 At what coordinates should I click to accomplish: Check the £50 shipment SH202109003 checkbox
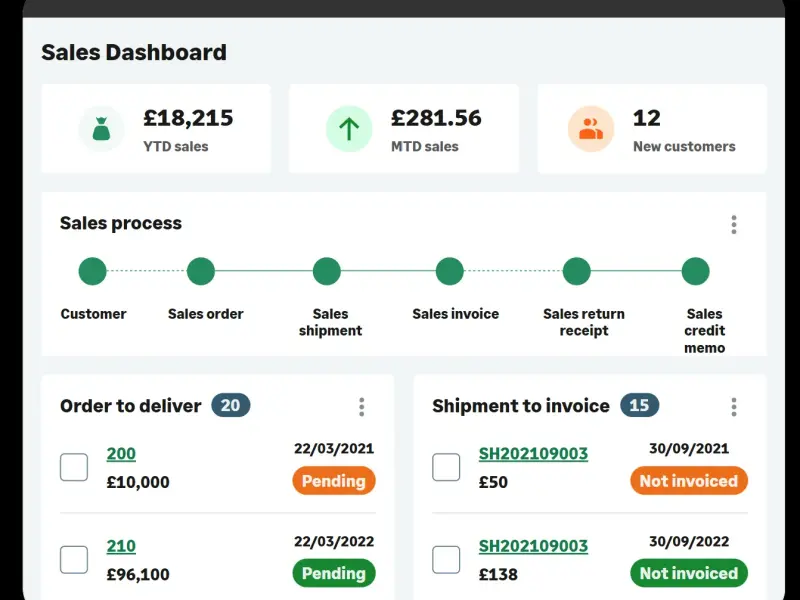(x=446, y=467)
